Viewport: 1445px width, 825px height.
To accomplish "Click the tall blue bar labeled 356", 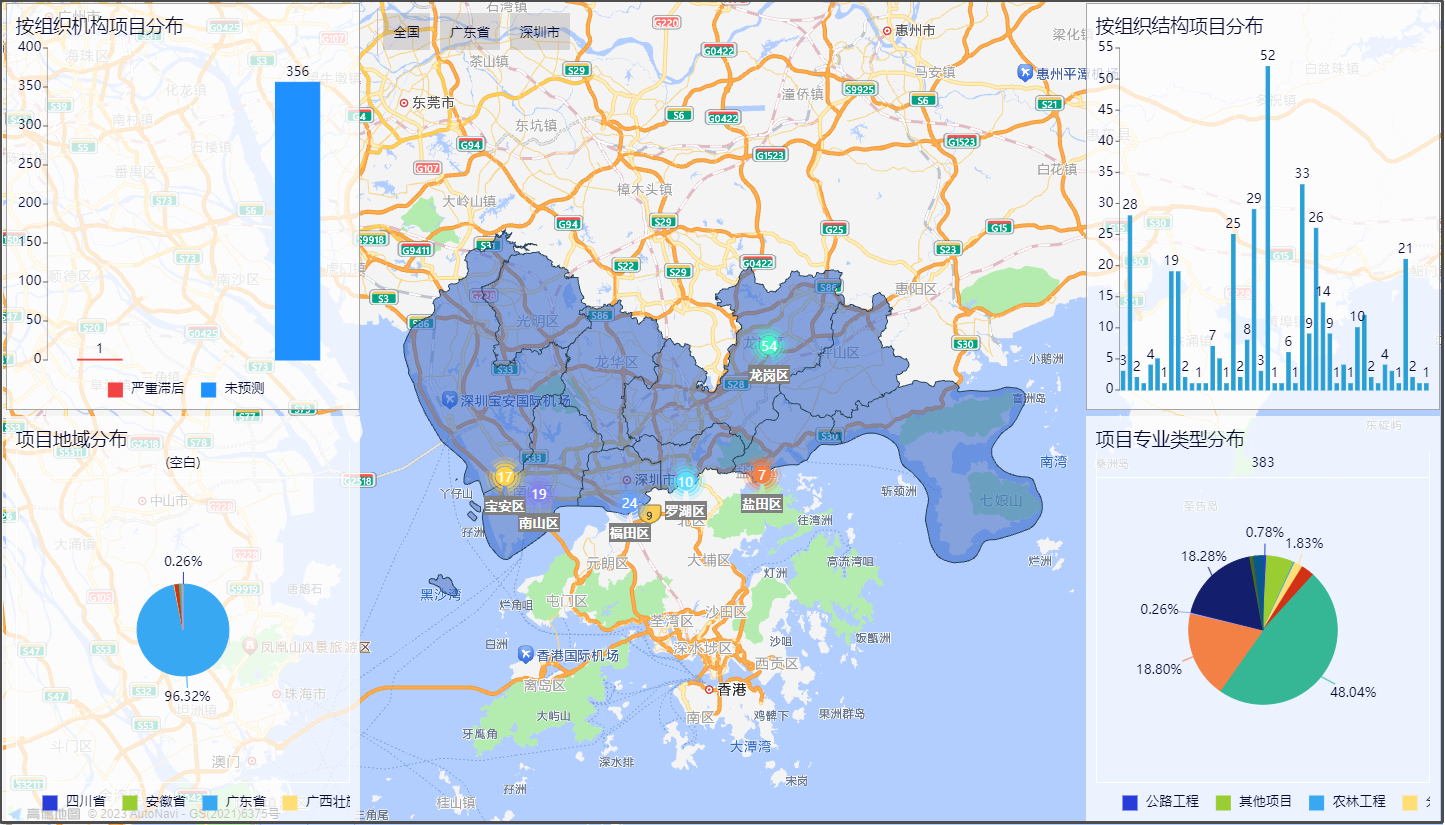I will click(x=297, y=220).
